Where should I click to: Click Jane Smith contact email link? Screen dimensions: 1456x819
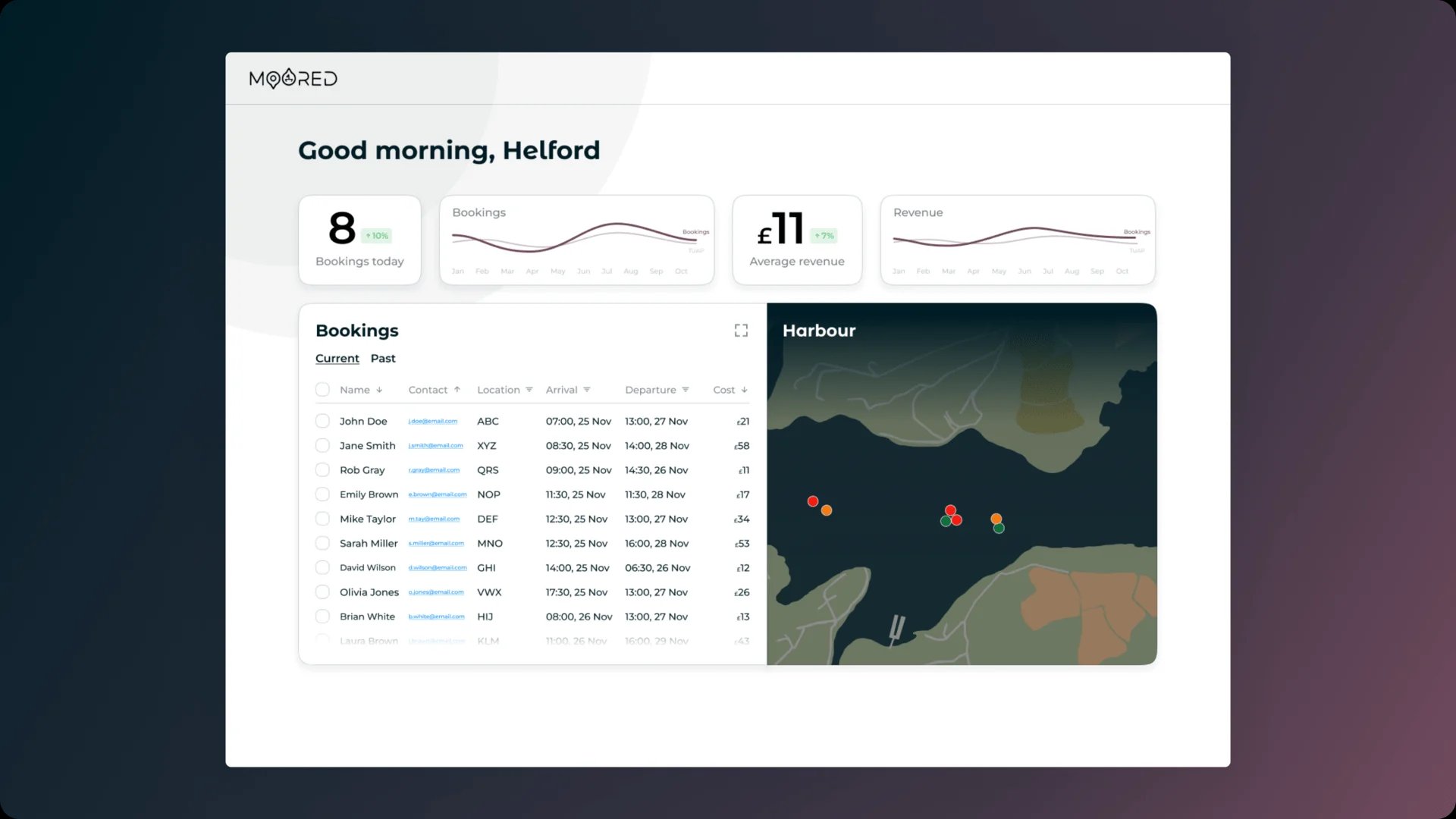pyautogui.click(x=436, y=446)
